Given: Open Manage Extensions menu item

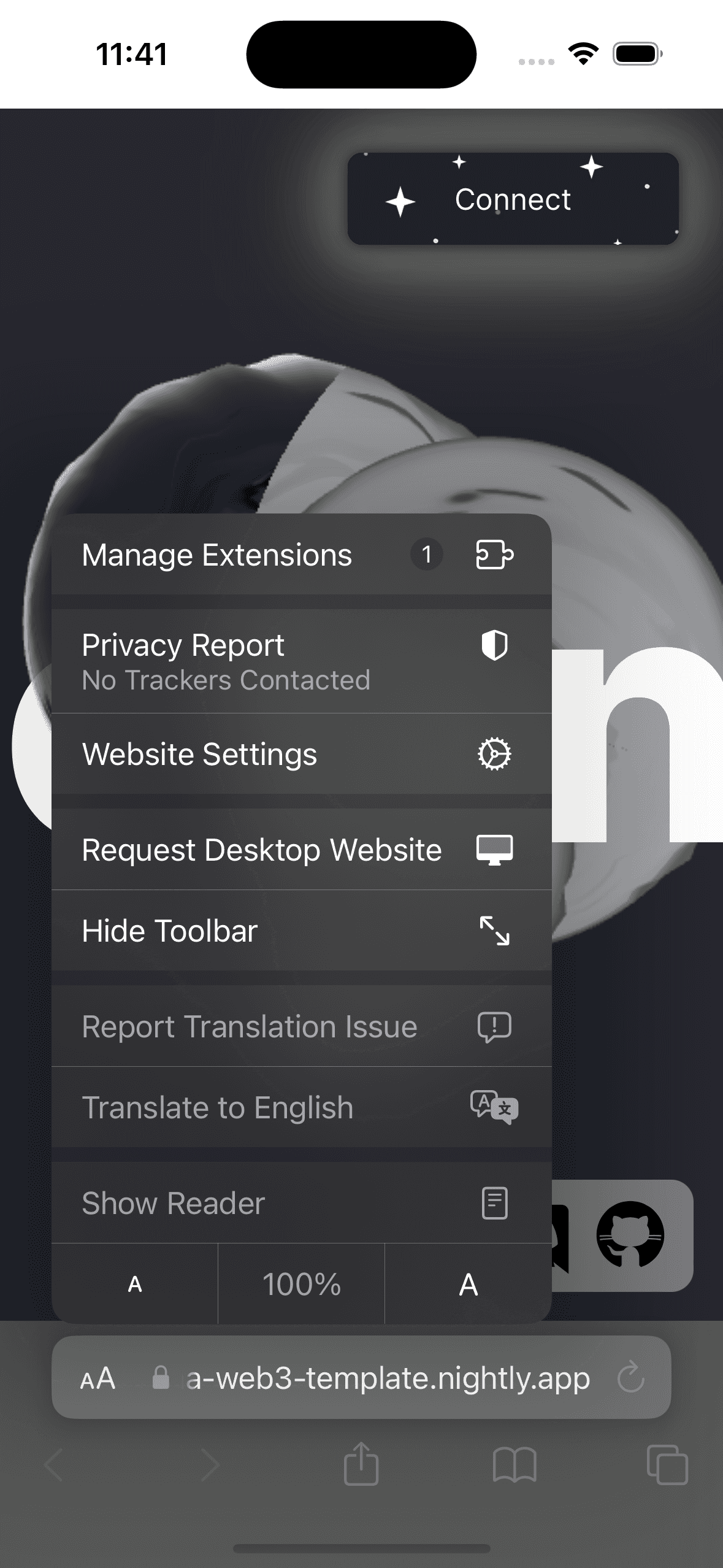Looking at the screenshot, I should click(217, 555).
